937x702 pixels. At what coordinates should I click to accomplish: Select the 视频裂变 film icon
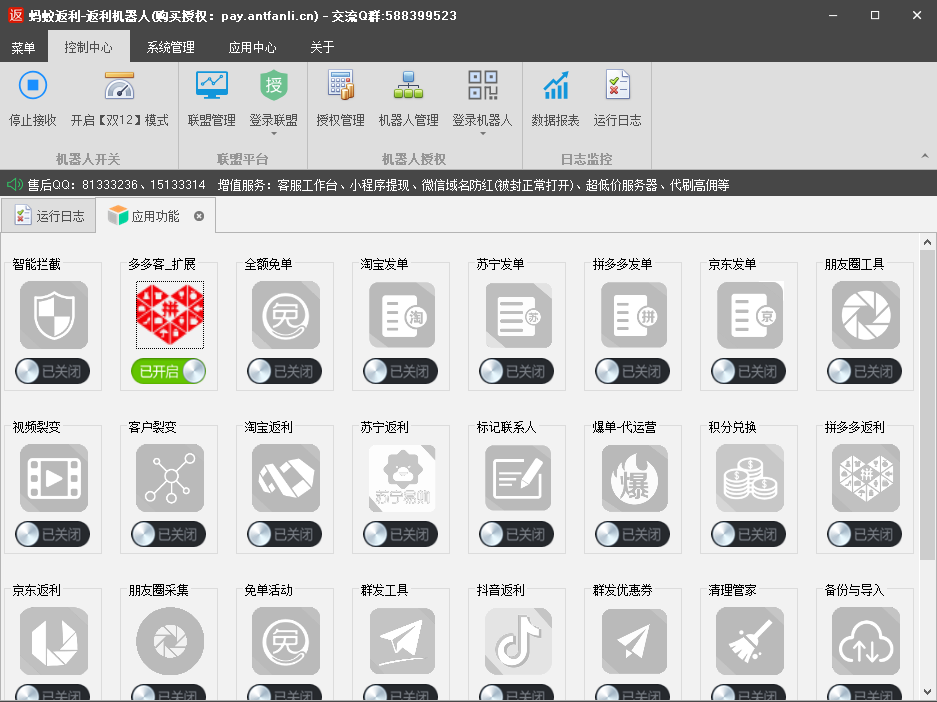(54, 478)
